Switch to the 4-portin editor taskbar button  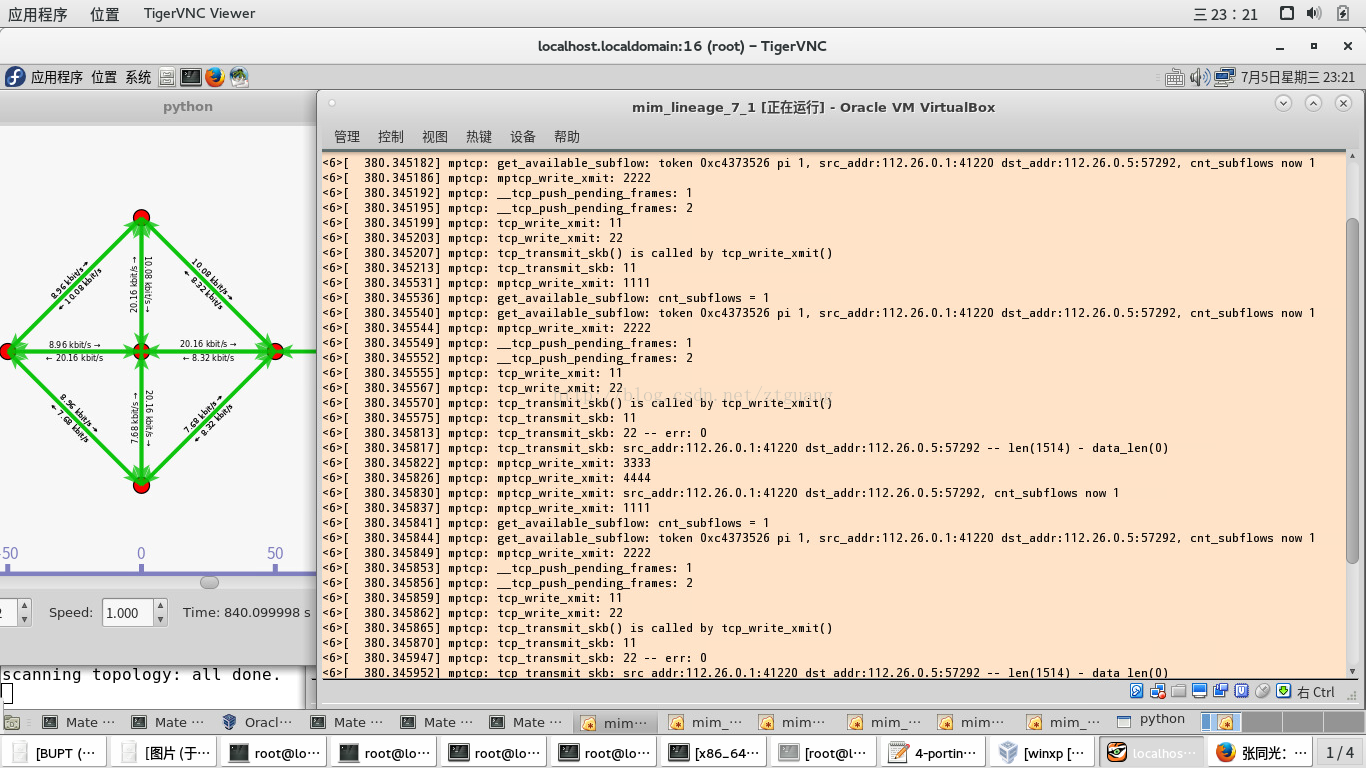coord(935,753)
